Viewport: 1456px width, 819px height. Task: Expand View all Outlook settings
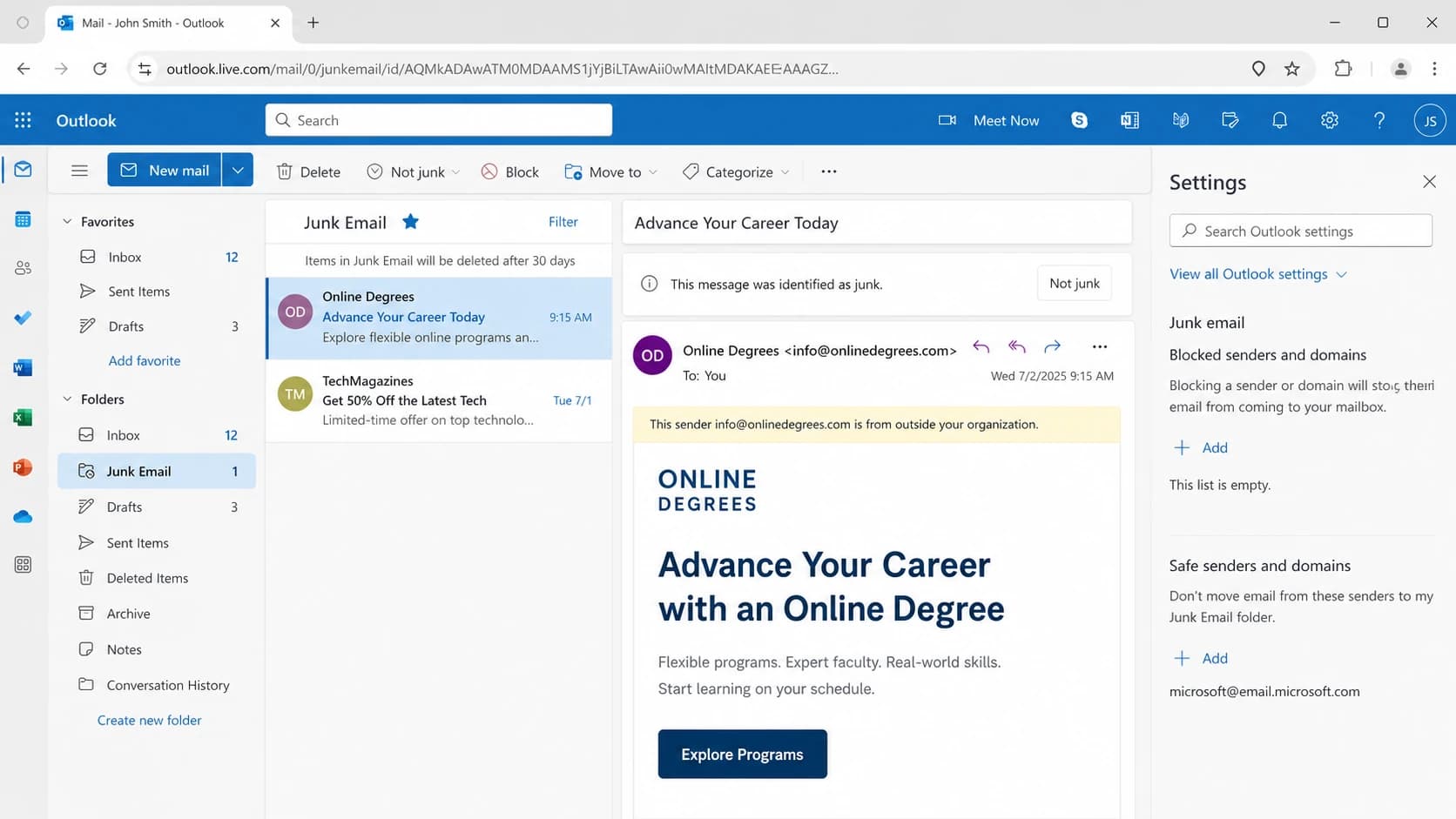1258,274
